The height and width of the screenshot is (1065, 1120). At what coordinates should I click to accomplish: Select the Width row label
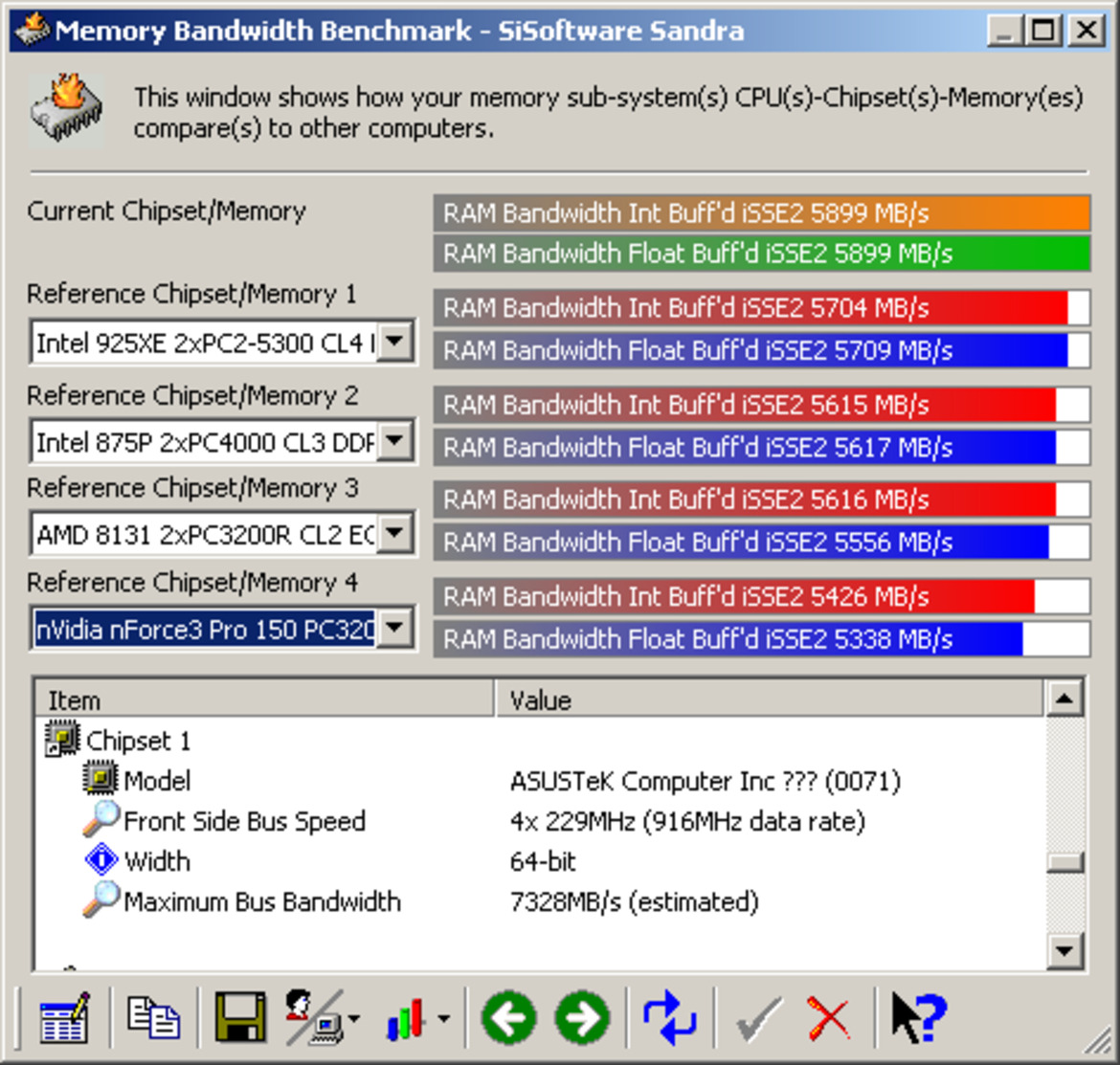(157, 861)
